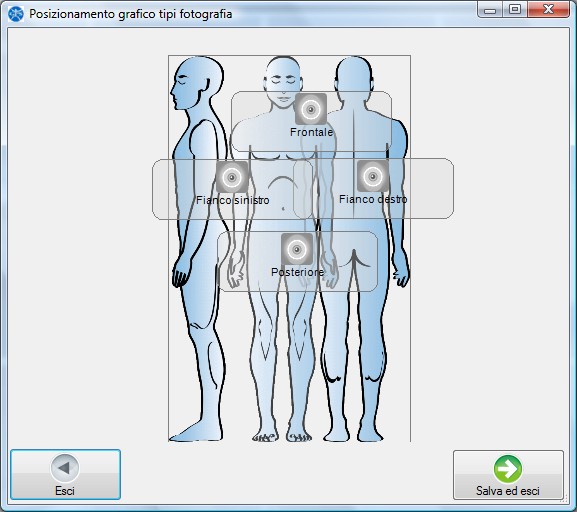This screenshot has height=512, width=577.
Task: Click the Fianco sinistro label
Action: click(x=233, y=200)
